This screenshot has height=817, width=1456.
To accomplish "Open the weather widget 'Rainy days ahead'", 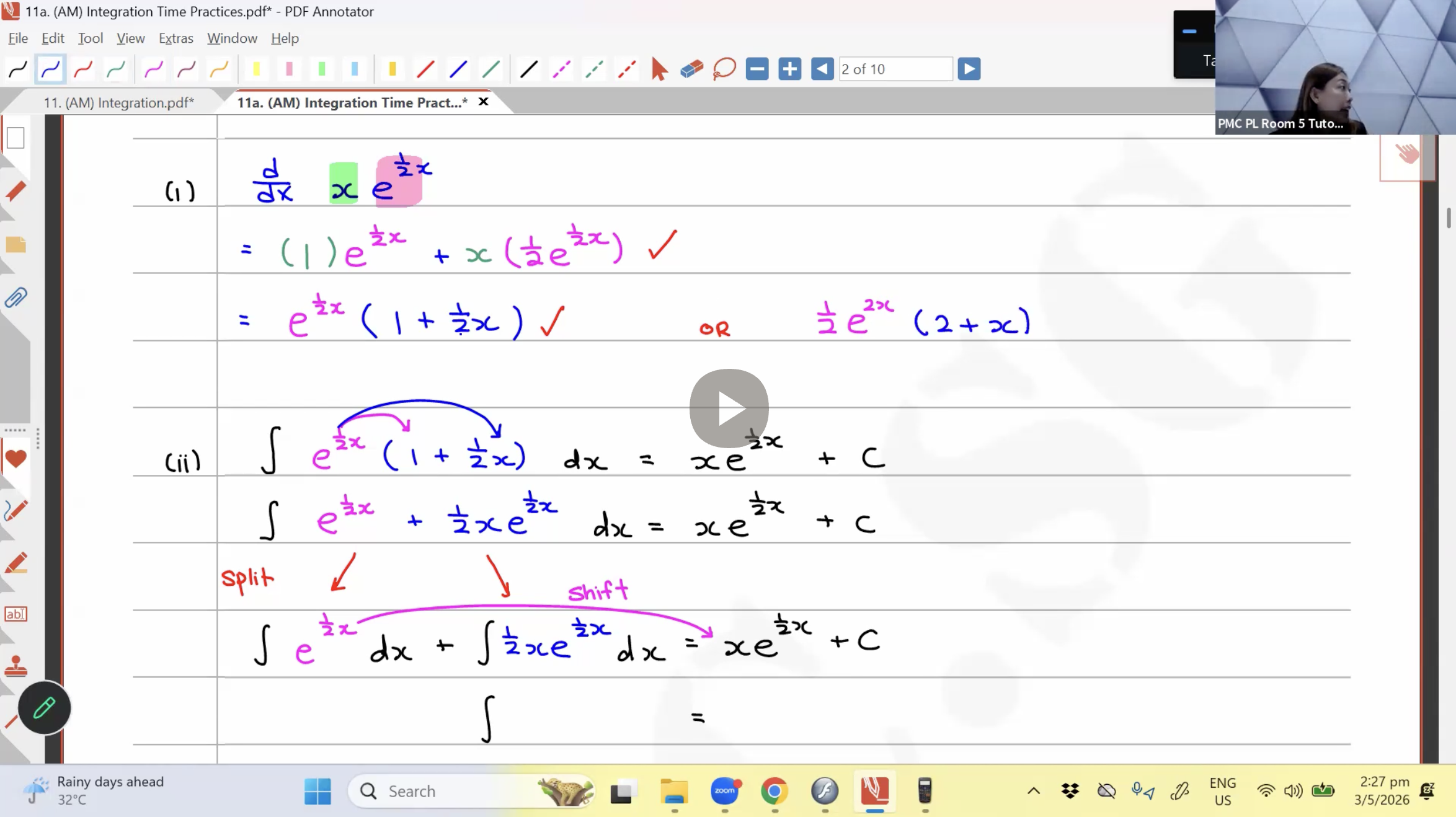I will pos(93,791).
